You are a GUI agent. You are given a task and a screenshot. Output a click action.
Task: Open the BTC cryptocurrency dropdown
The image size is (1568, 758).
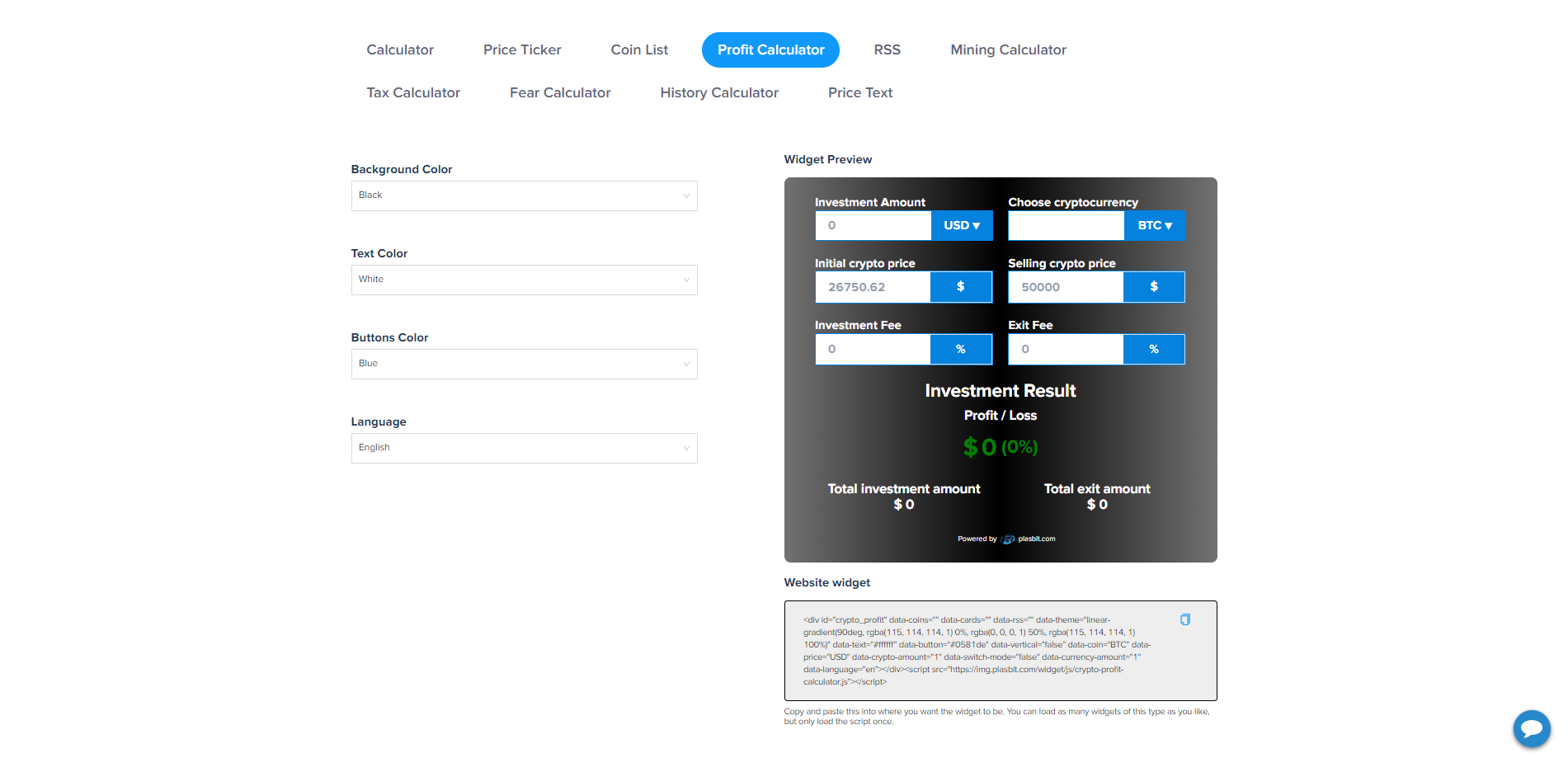point(1154,225)
